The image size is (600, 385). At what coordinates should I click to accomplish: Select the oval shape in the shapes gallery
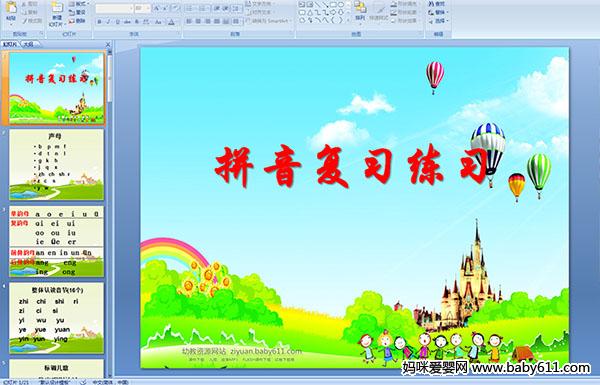point(340,5)
